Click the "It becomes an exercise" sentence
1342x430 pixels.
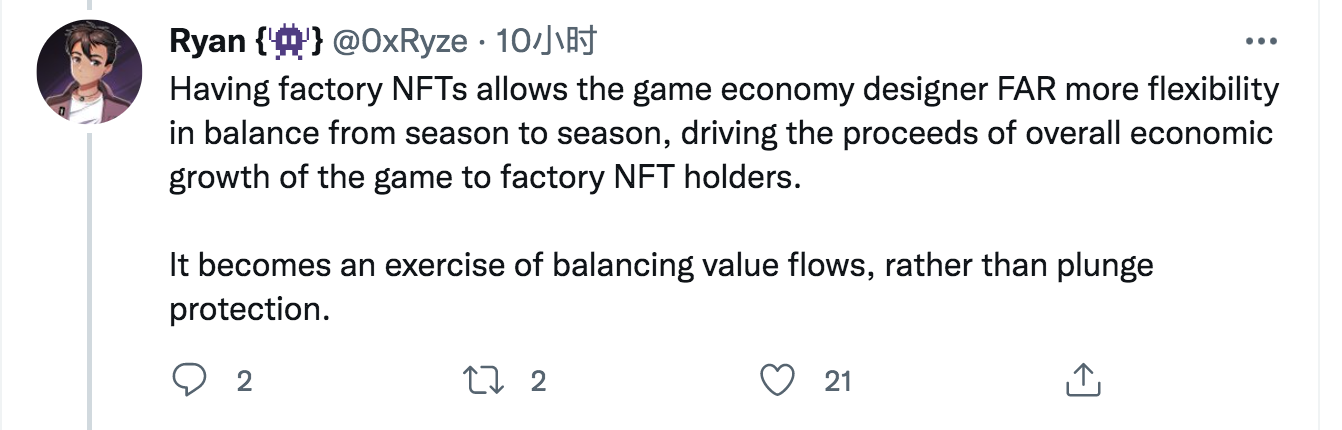pos(661,266)
